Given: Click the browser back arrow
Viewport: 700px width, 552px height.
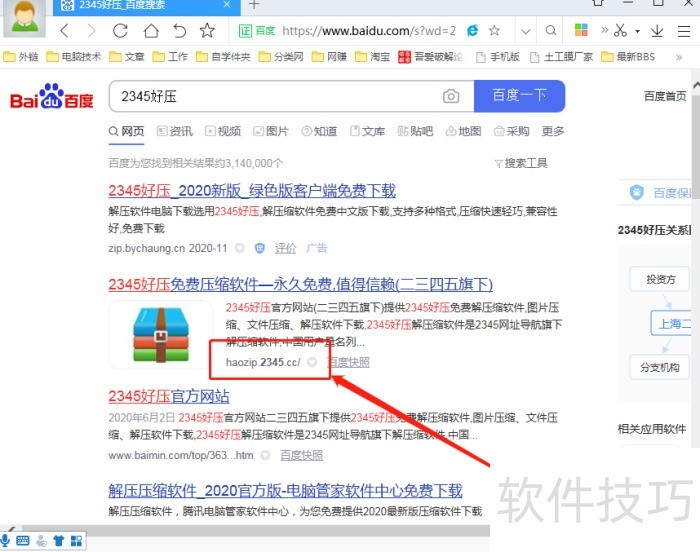Looking at the screenshot, I should click(x=64, y=31).
